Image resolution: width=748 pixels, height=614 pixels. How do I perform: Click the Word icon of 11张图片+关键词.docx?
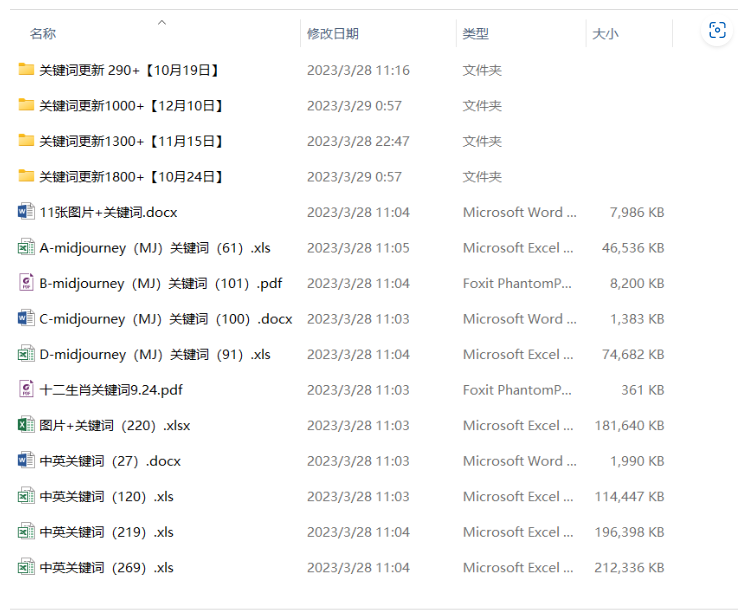(x=26, y=212)
